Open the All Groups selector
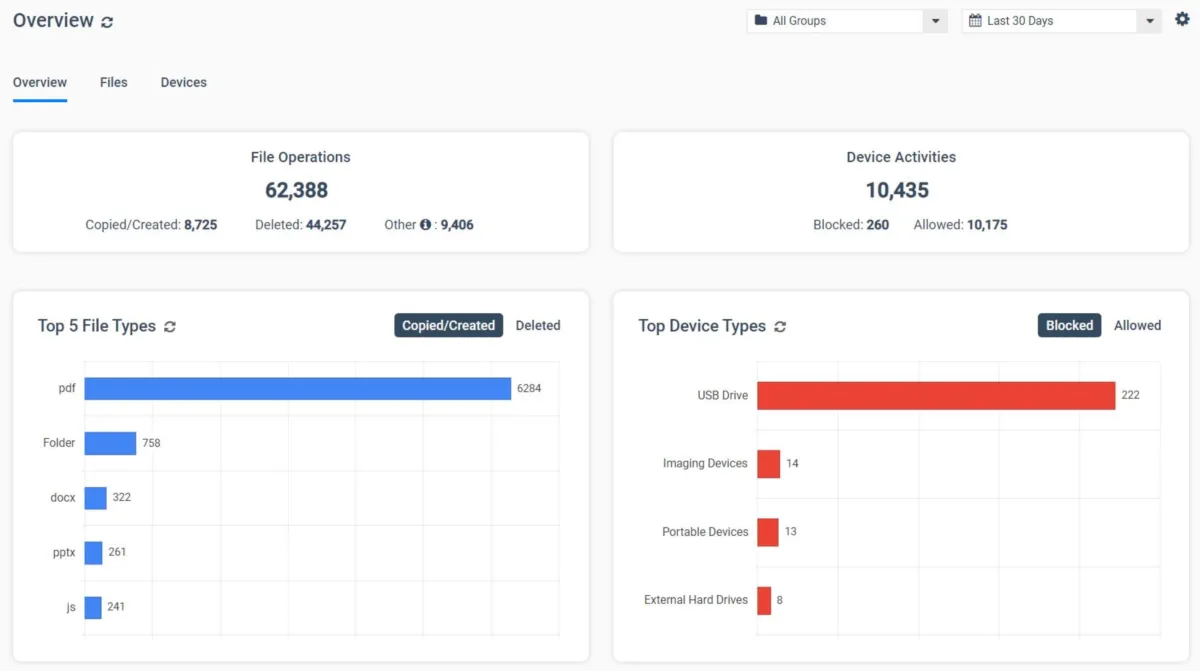 click(x=835, y=21)
